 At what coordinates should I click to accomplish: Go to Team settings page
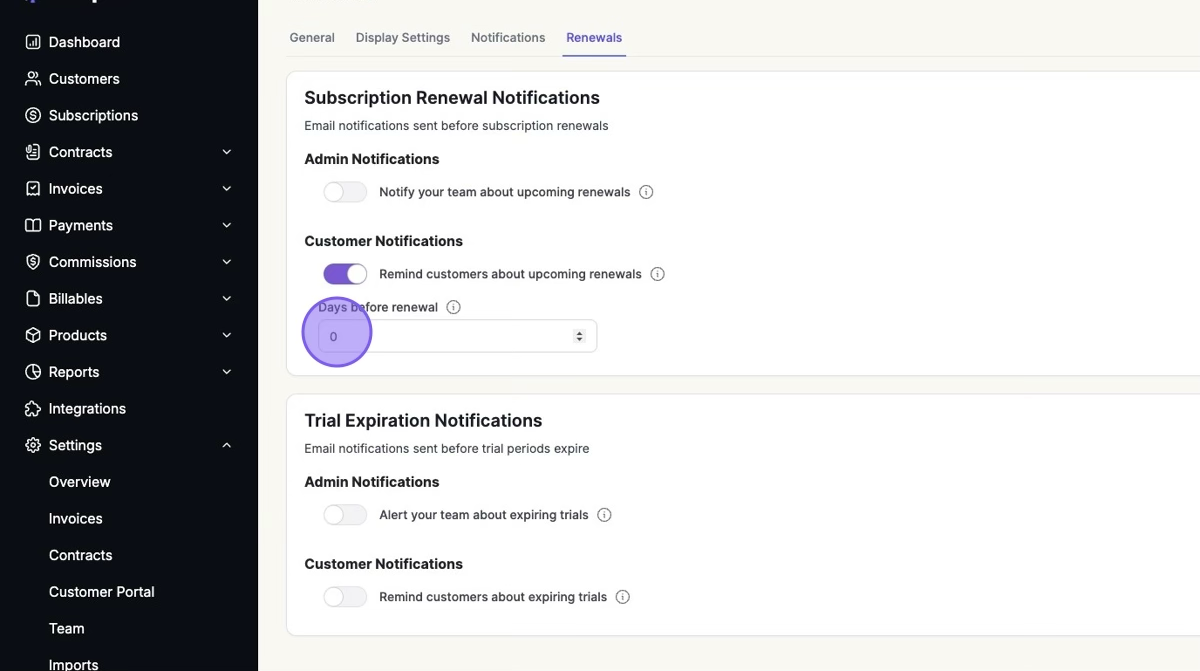click(x=66, y=628)
